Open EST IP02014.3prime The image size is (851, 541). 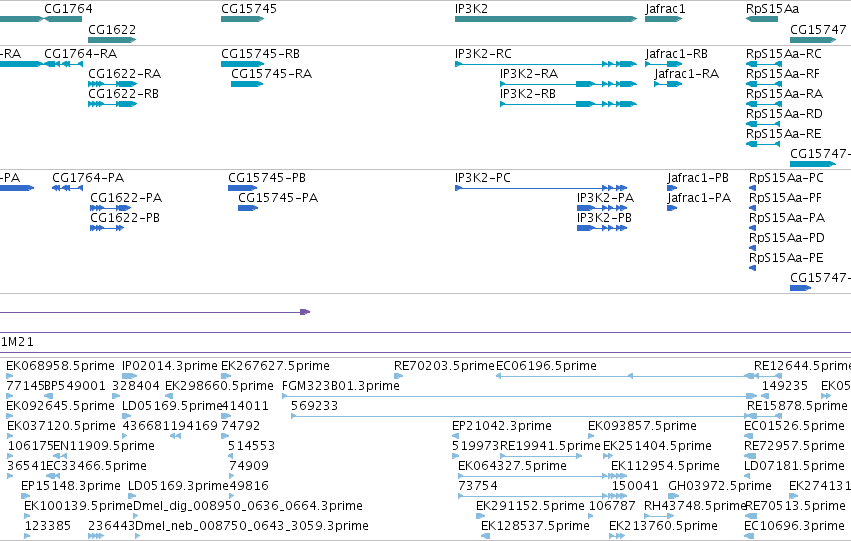coord(170,366)
